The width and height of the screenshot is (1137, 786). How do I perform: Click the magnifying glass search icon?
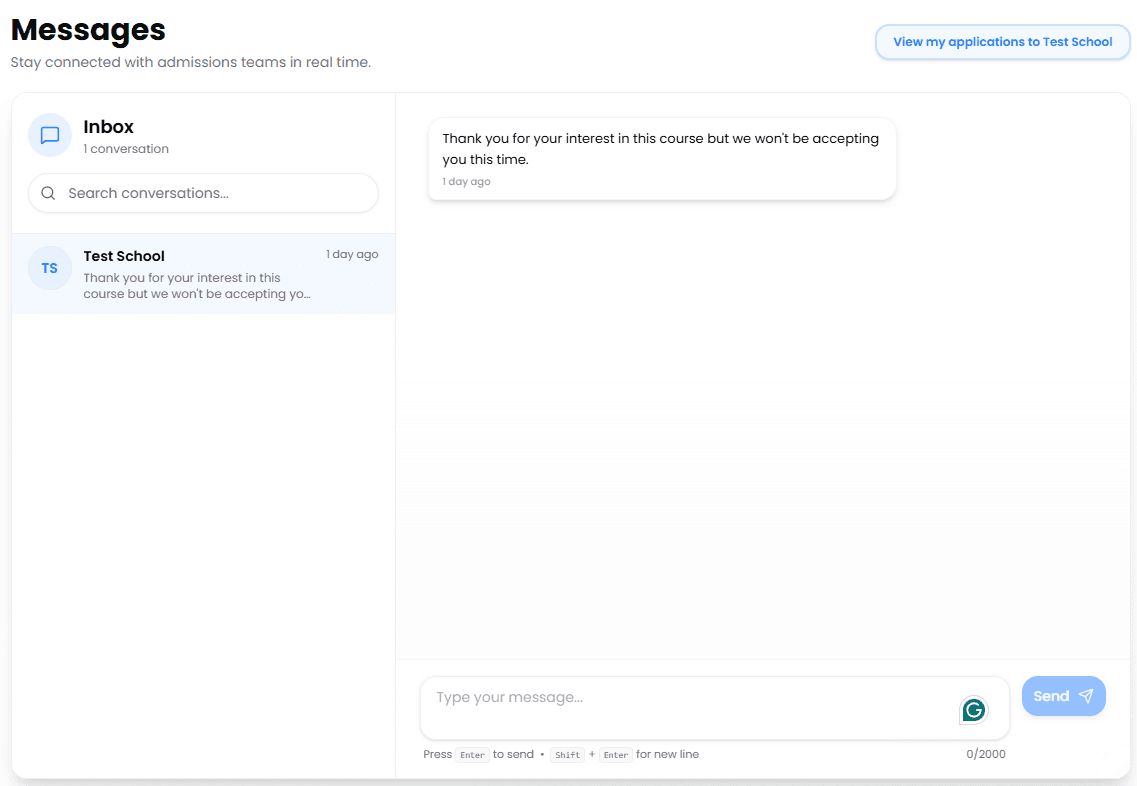(x=48, y=193)
